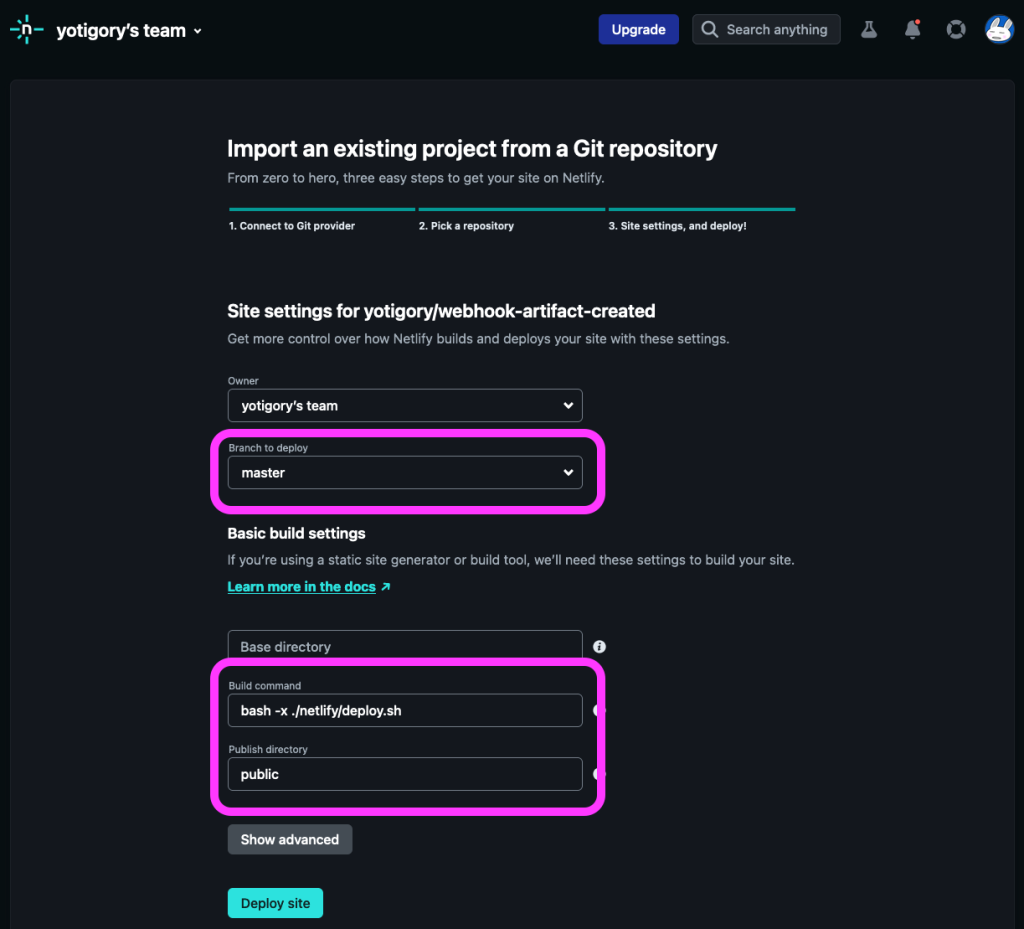Viewport: 1024px width, 929px height.
Task: Go to step 1 Connect to Git provider
Action: click(291, 226)
